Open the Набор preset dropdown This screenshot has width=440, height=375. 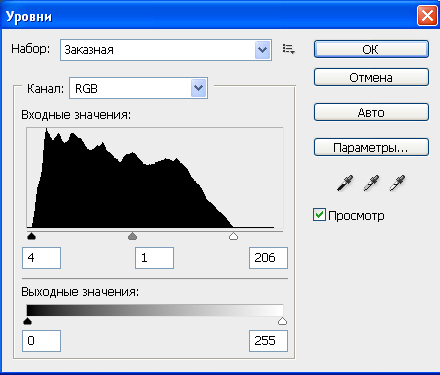(x=166, y=50)
